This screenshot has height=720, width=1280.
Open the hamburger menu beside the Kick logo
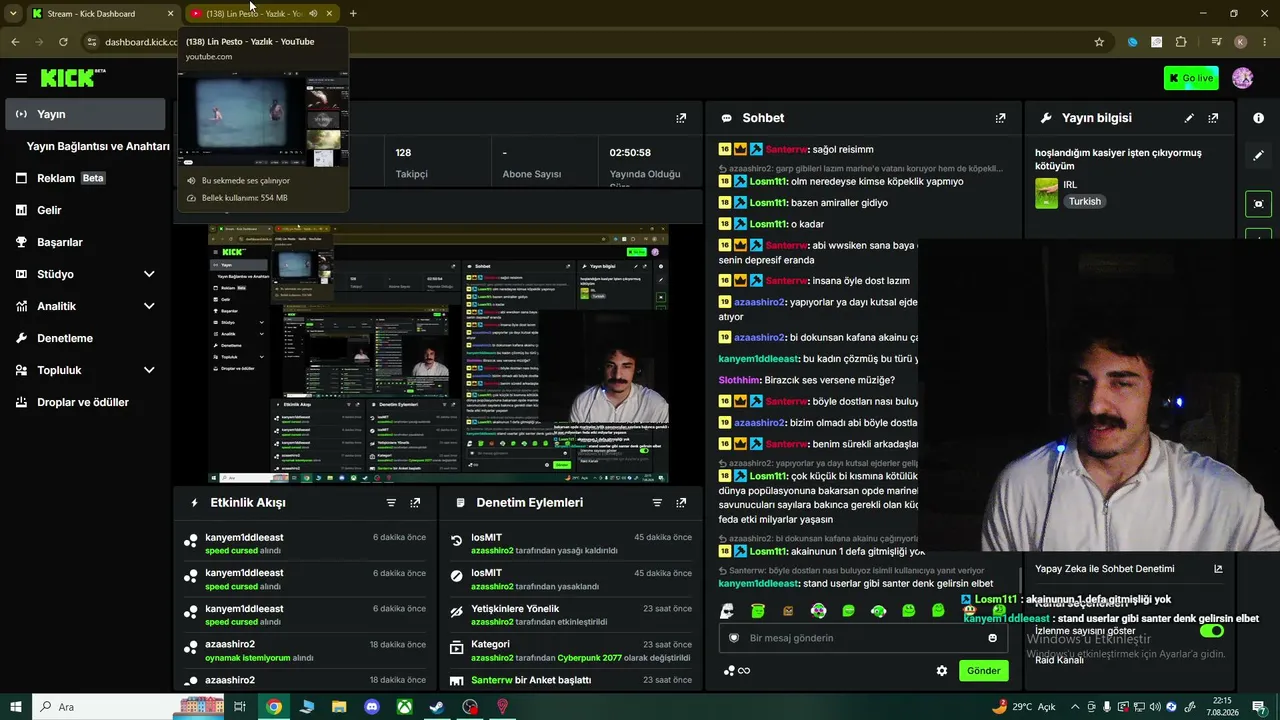[x=21, y=78]
